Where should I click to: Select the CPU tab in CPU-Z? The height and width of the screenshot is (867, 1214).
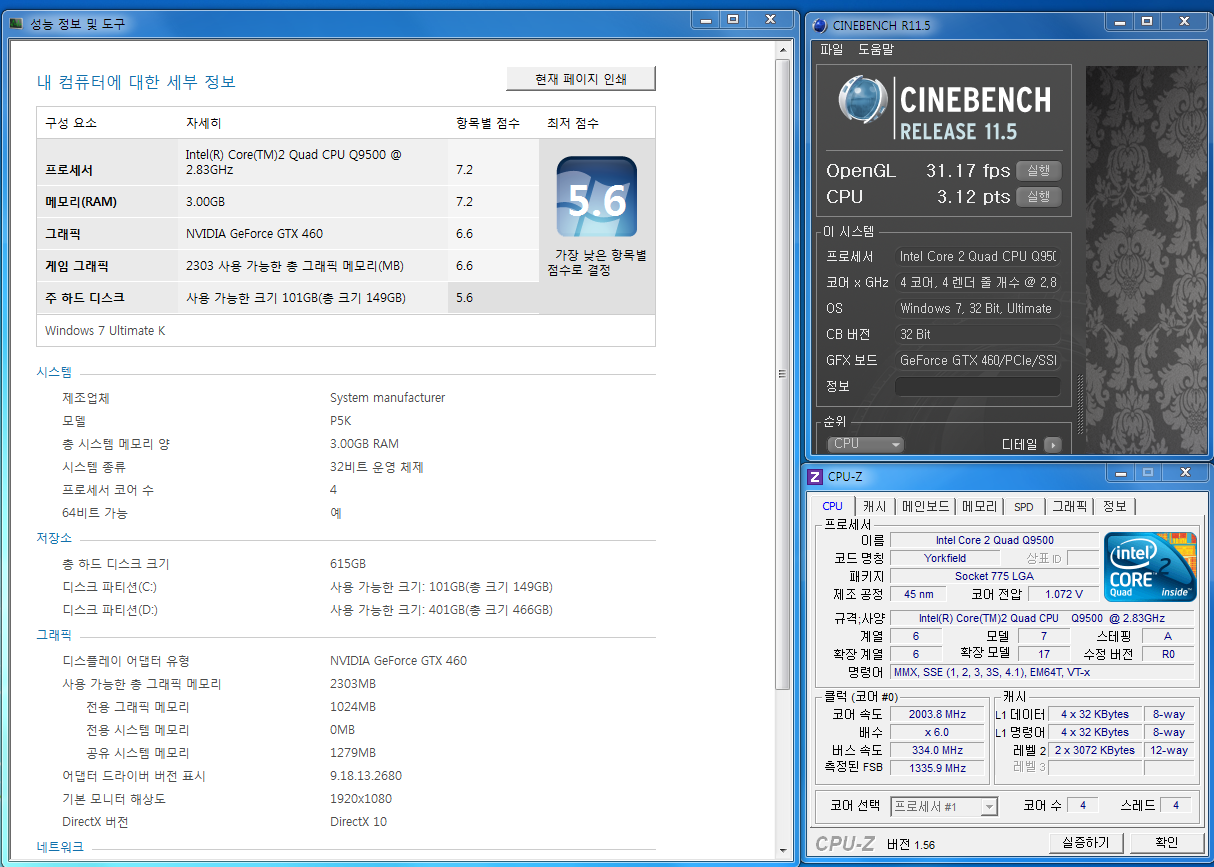[x=832, y=506]
